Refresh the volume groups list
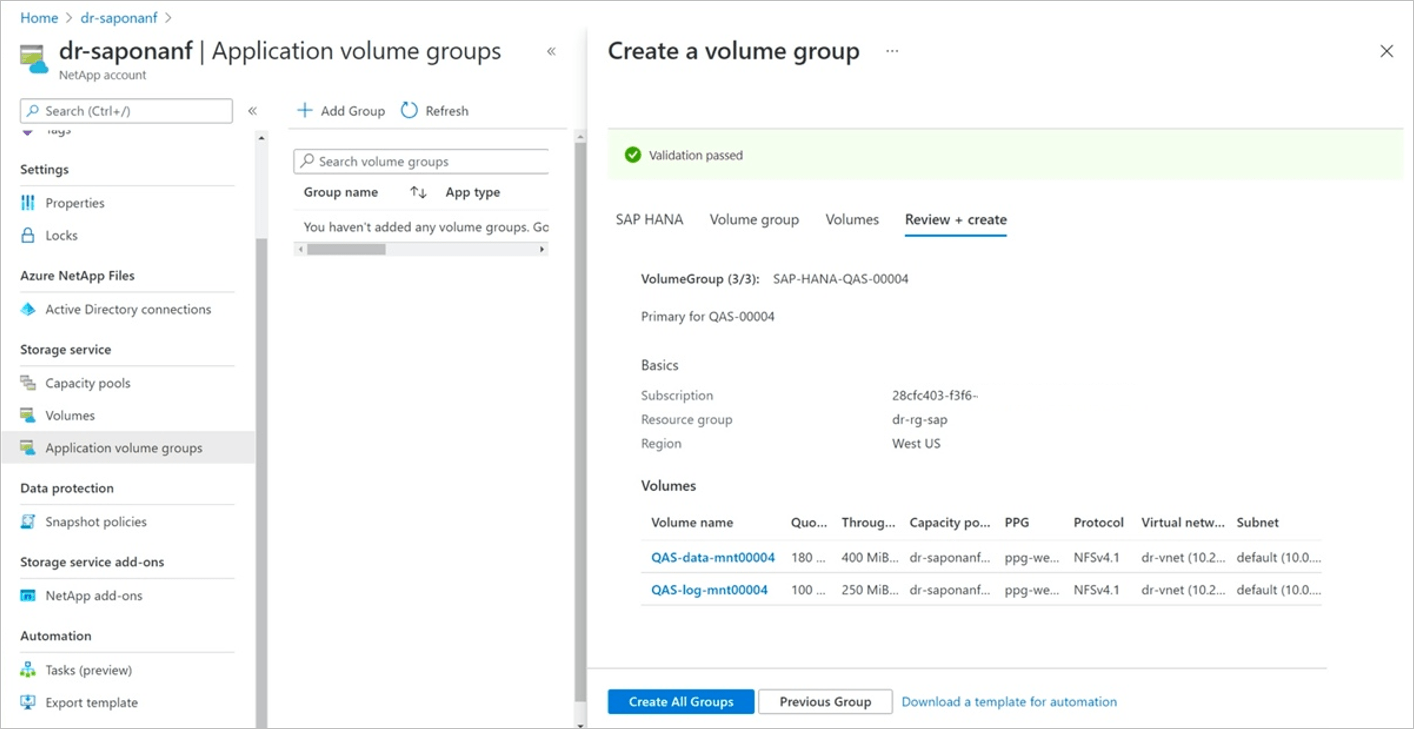The width and height of the screenshot is (1414, 729). point(434,110)
